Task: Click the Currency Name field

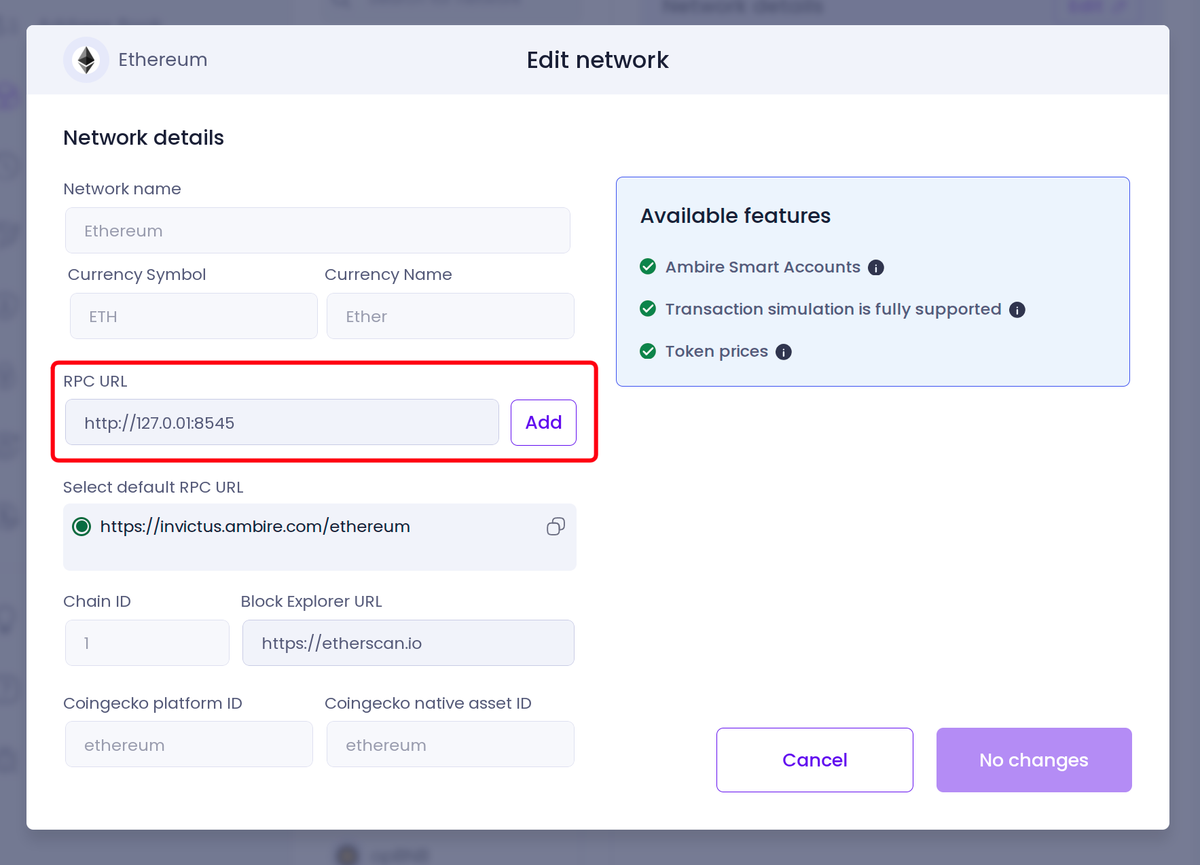Action: (450, 316)
